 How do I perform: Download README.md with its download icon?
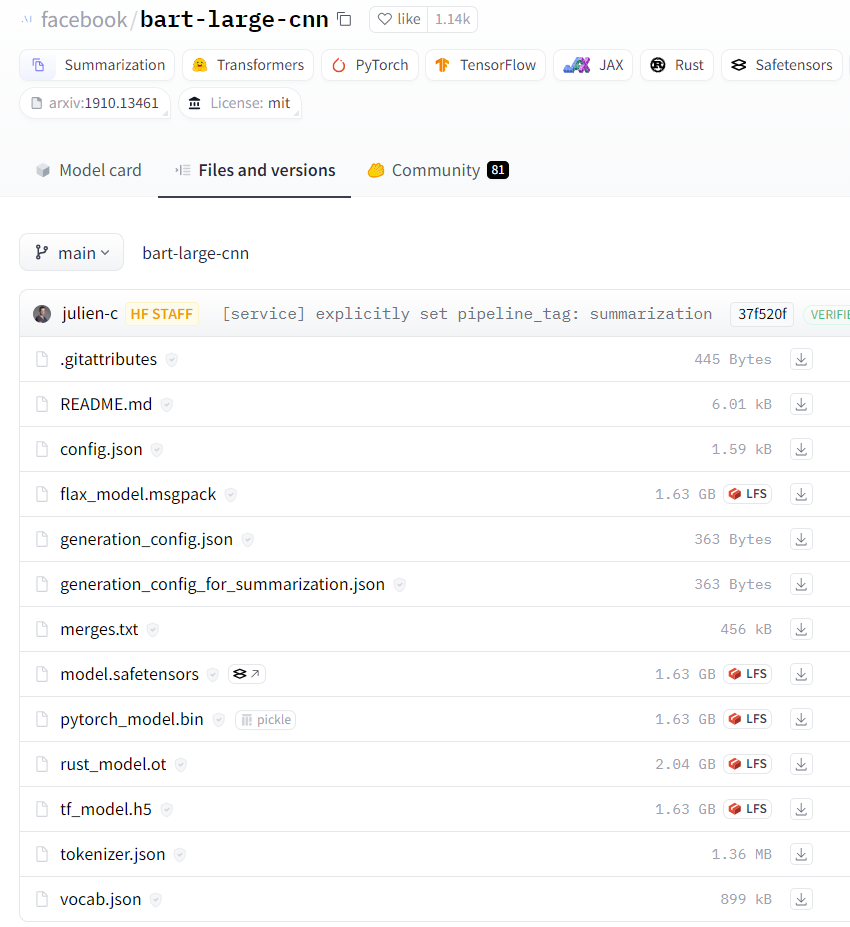click(801, 404)
